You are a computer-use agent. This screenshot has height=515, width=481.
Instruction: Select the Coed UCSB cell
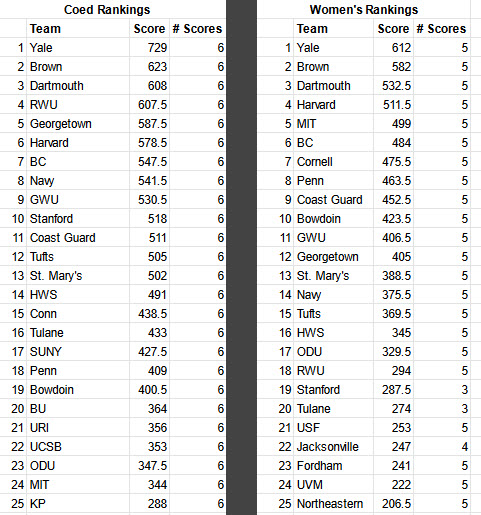pyautogui.click(x=78, y=446)
